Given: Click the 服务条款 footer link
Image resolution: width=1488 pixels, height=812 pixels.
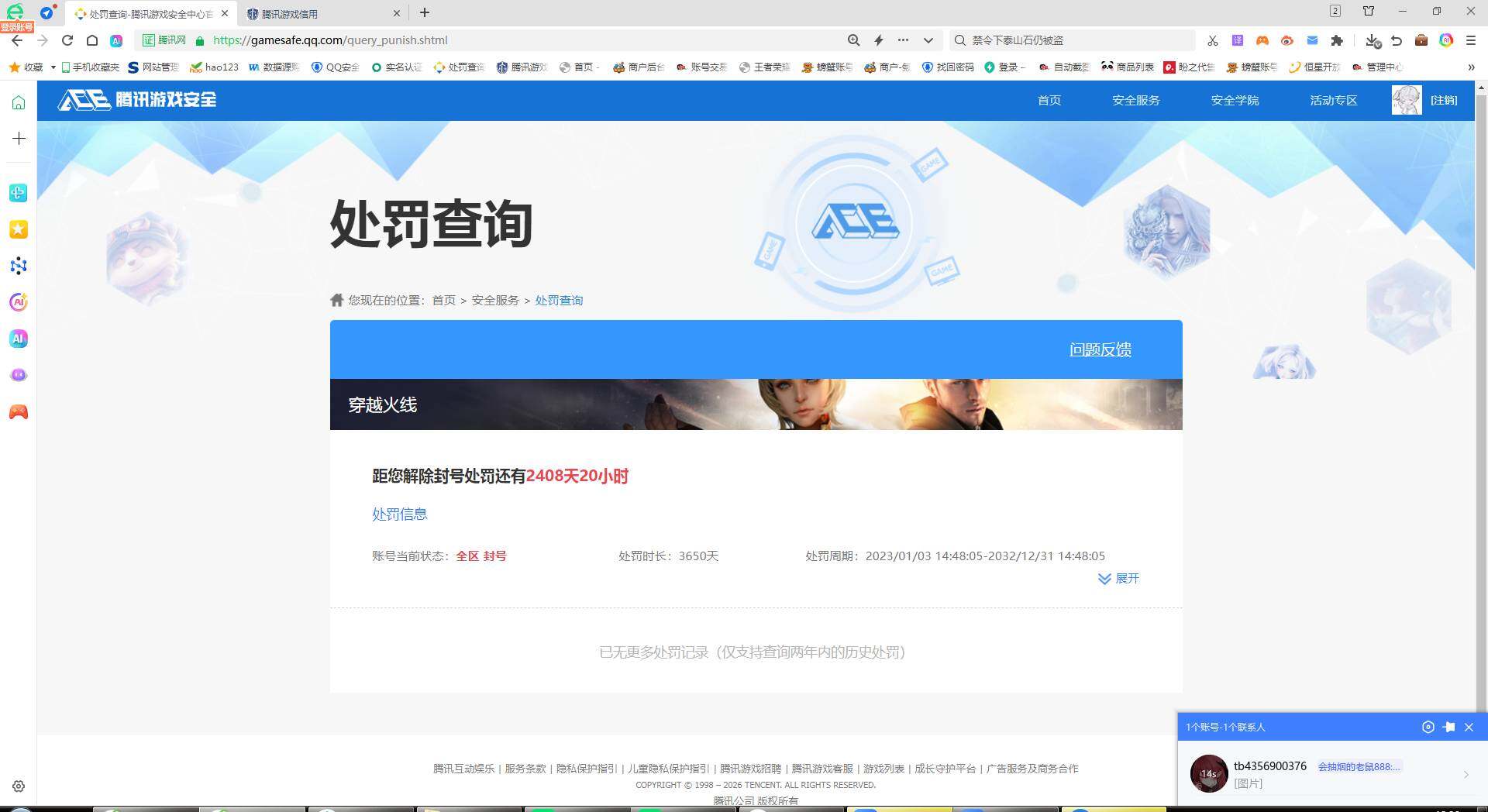Looking at the screenshot, I should (525, 769).
